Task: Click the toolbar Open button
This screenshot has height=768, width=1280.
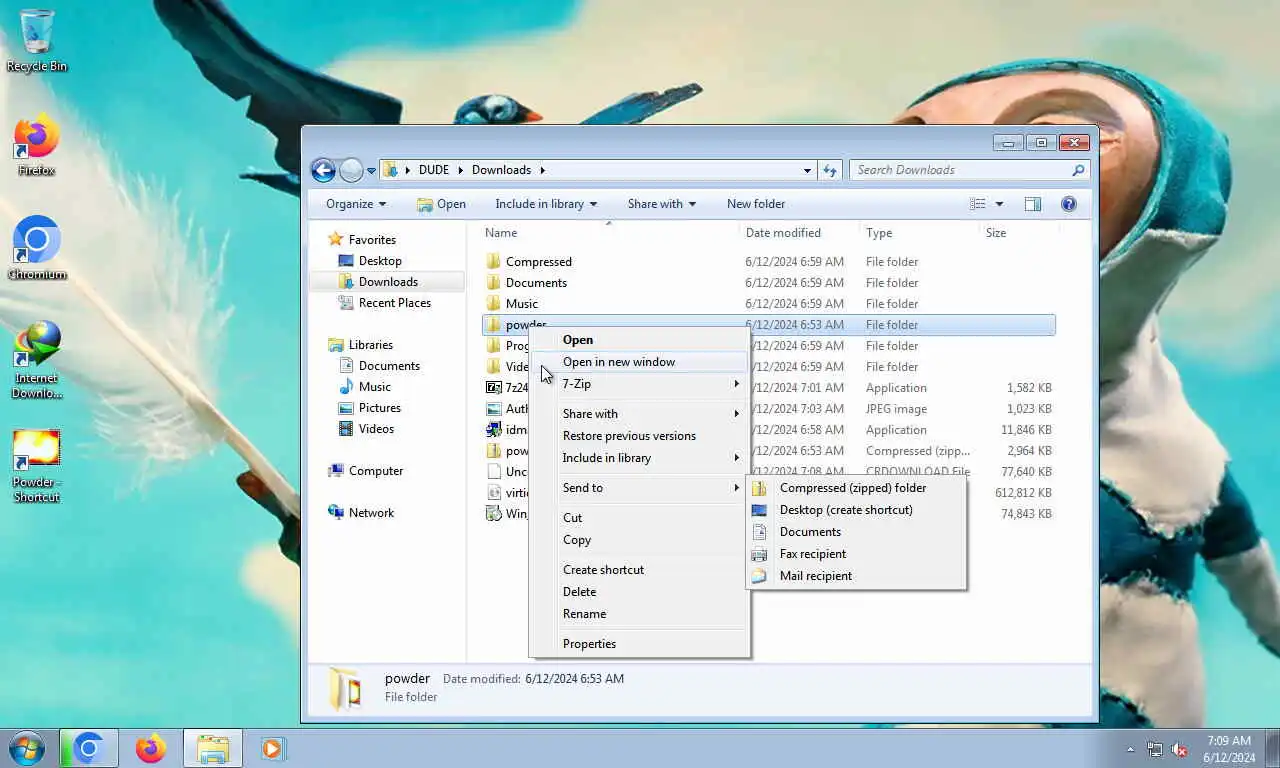Action: [x=441, y=204]
